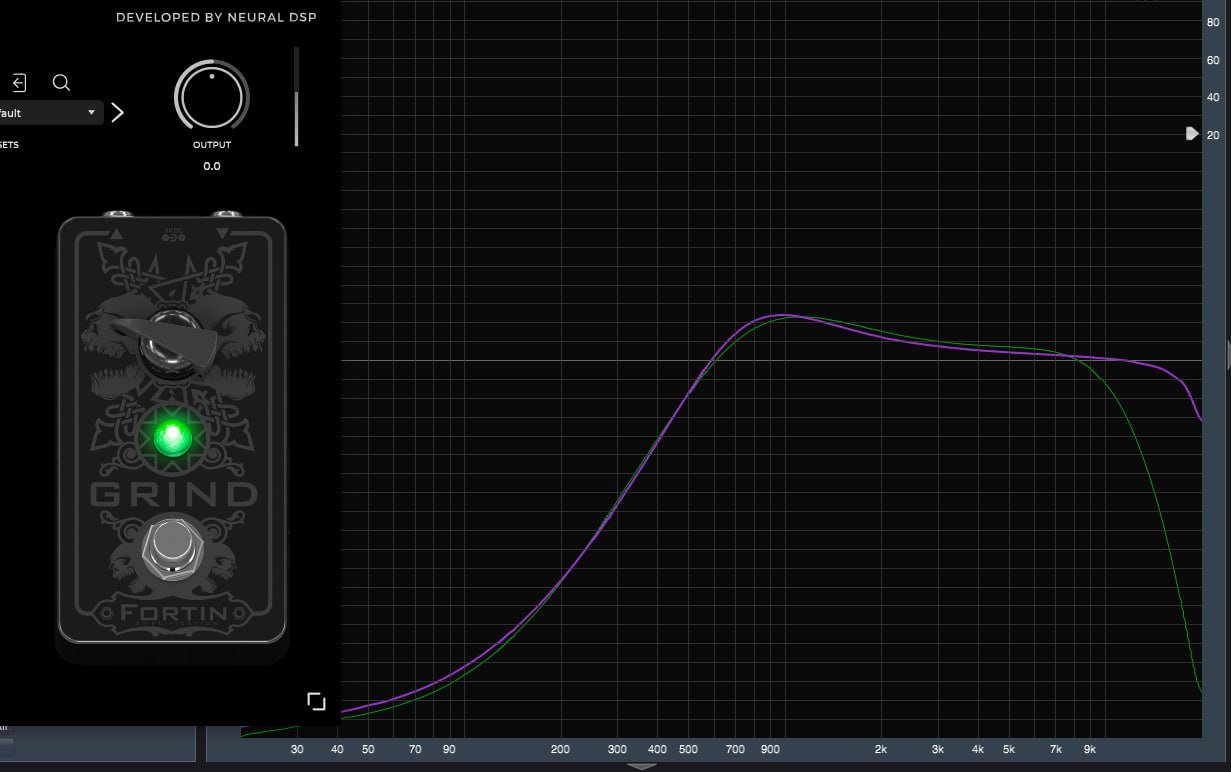Click the output level value 0.0

(x=212, y=166)
